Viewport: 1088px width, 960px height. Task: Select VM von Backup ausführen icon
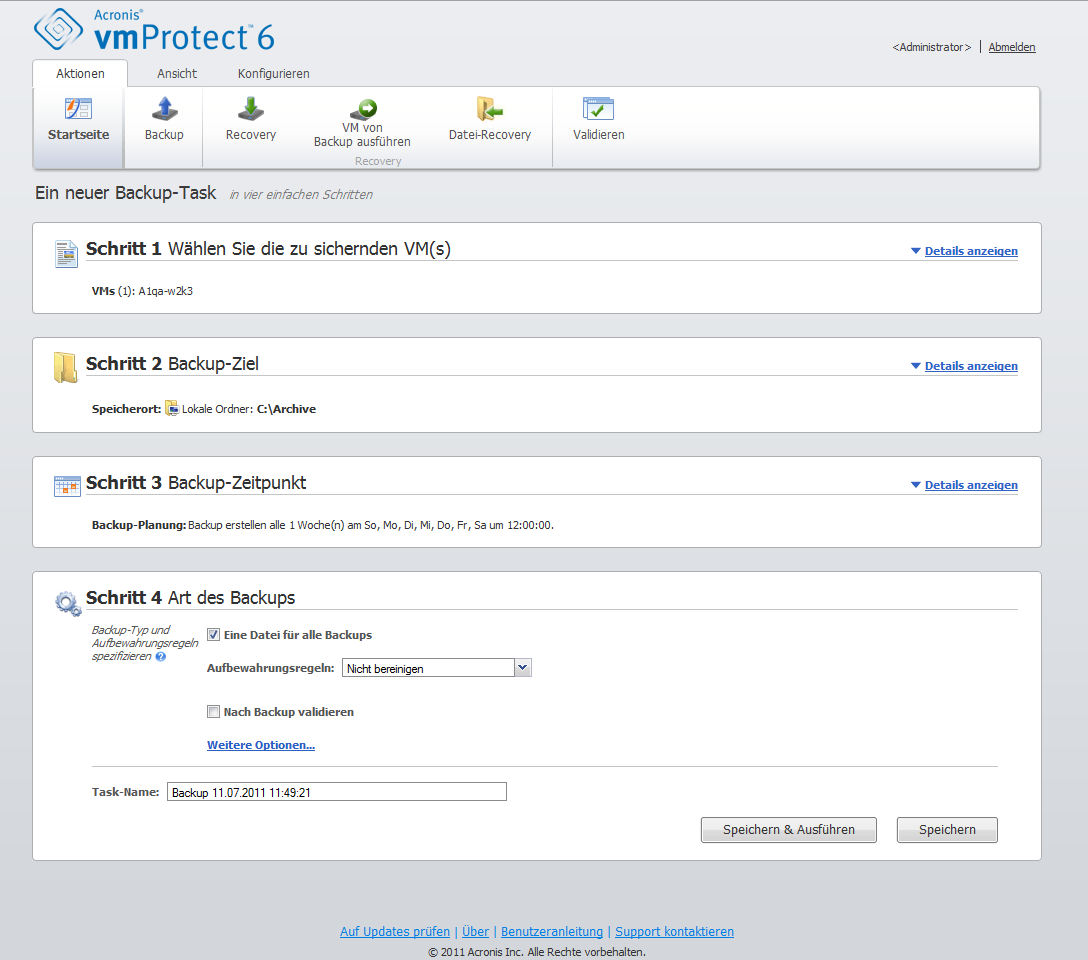(x=362, y=109)
